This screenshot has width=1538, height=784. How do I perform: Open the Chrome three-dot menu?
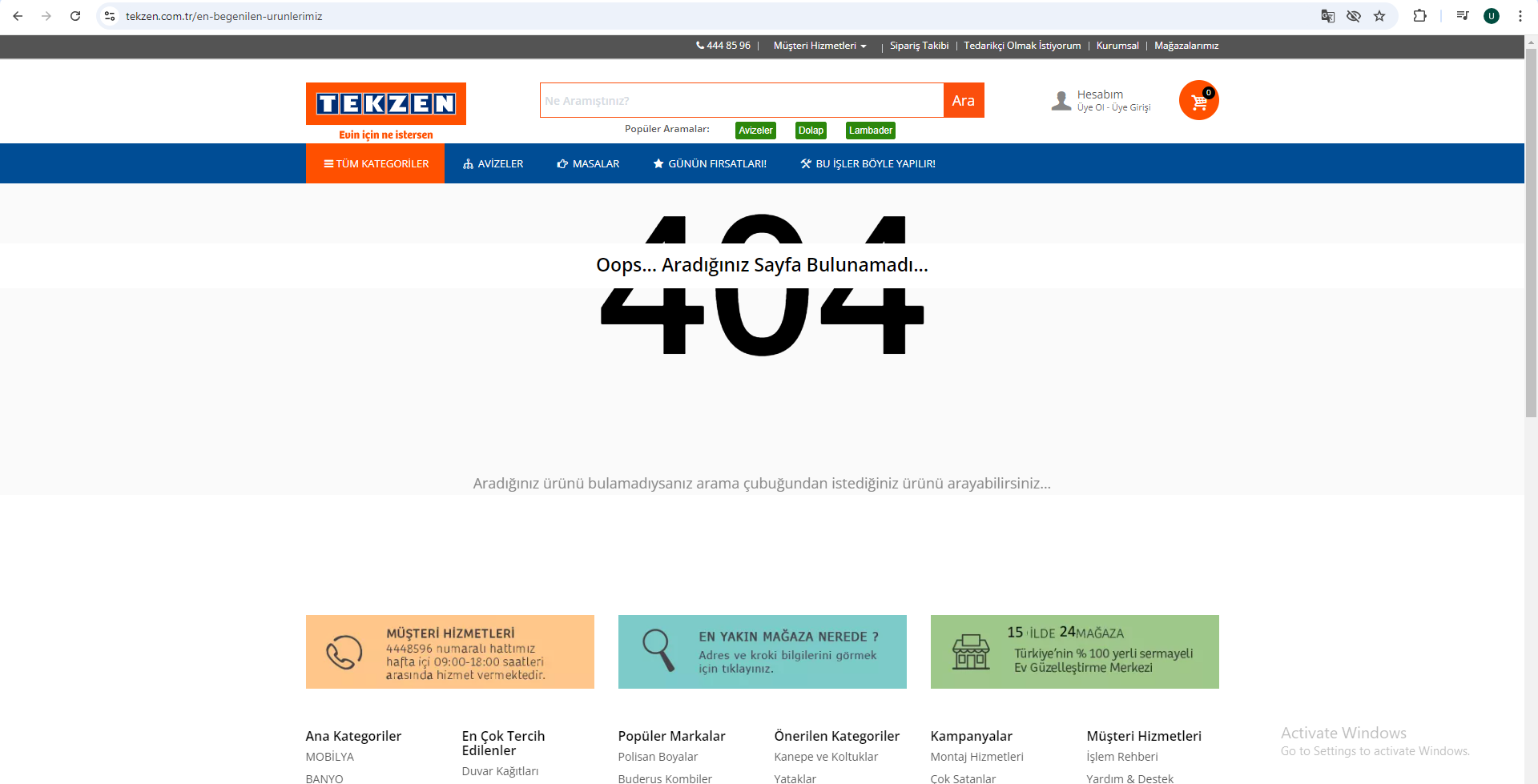(x=1520, y=16)
